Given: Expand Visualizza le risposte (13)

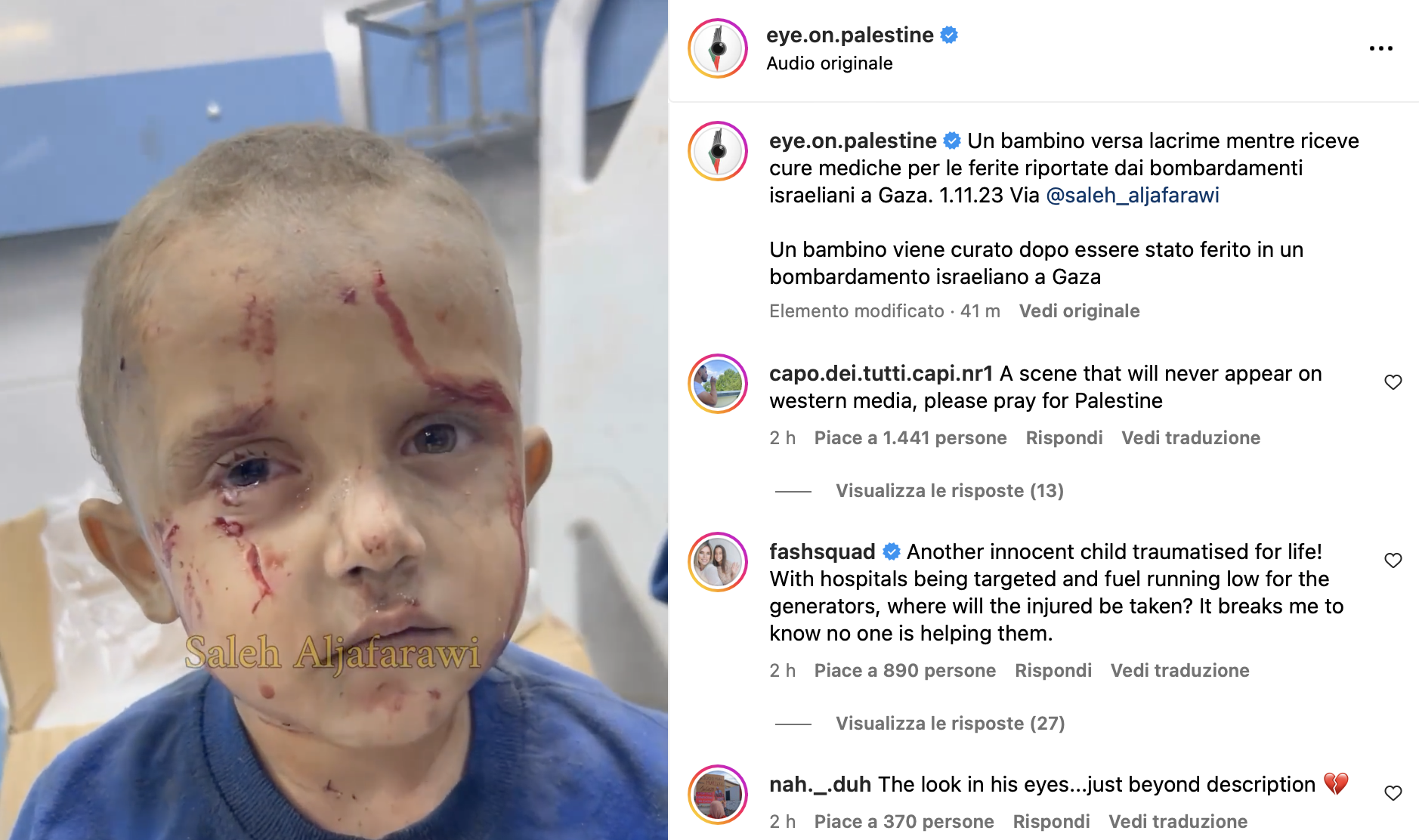Looking at the screenshot, I should point(949,491).
